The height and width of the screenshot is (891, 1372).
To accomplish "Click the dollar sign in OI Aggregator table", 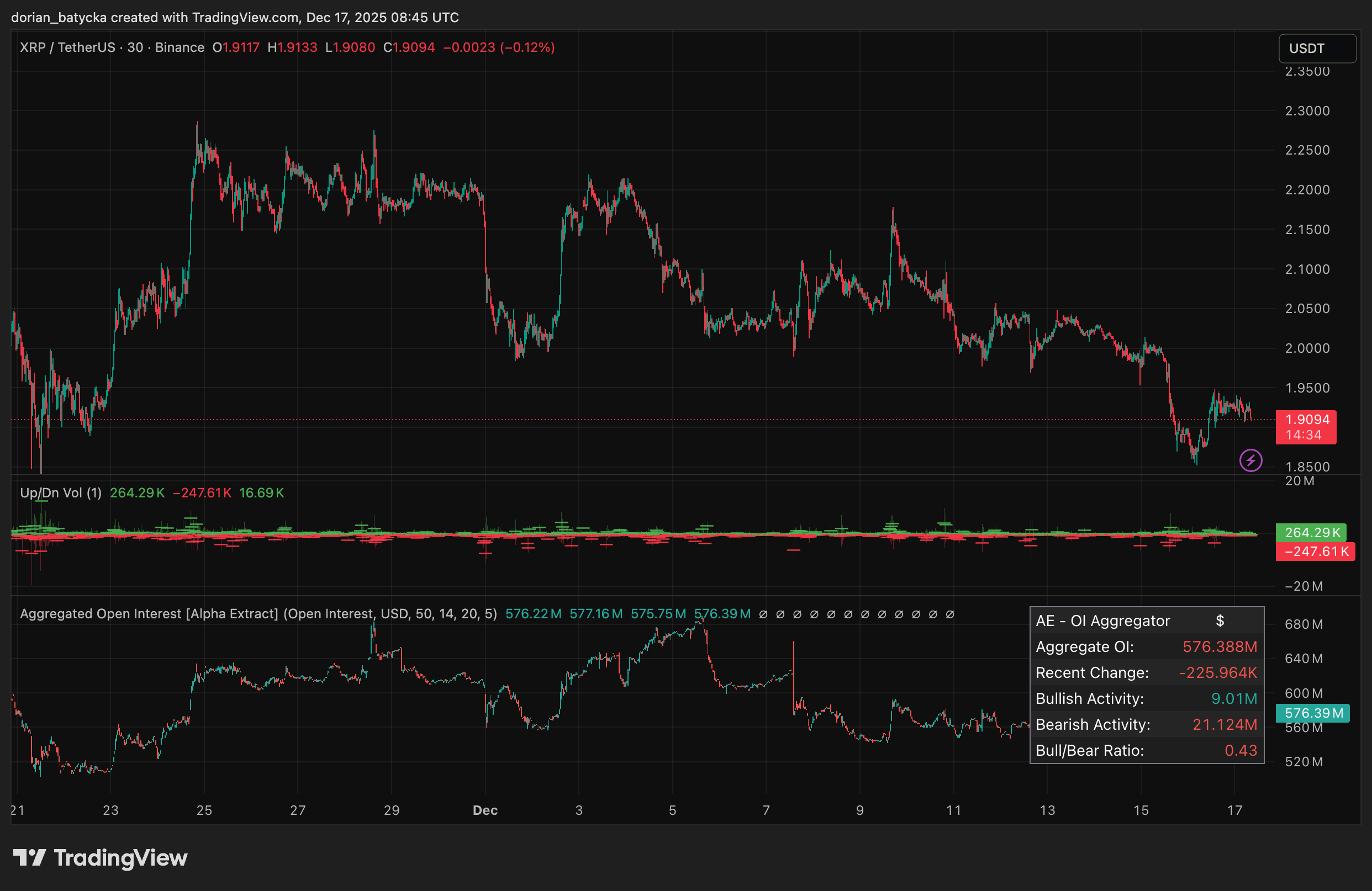I will [x=1220, y=620].
